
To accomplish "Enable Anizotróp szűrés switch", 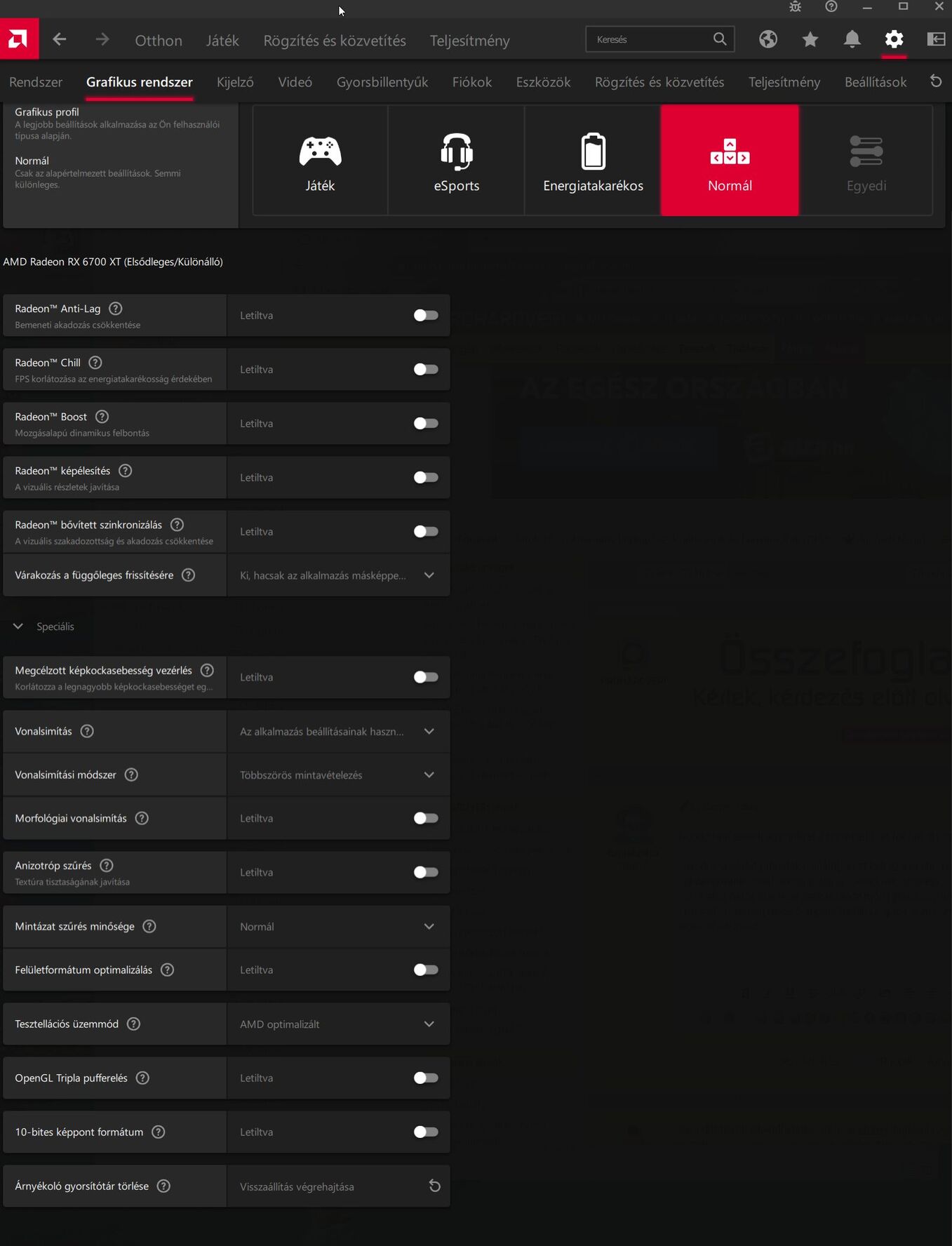I will pos(425,872).
